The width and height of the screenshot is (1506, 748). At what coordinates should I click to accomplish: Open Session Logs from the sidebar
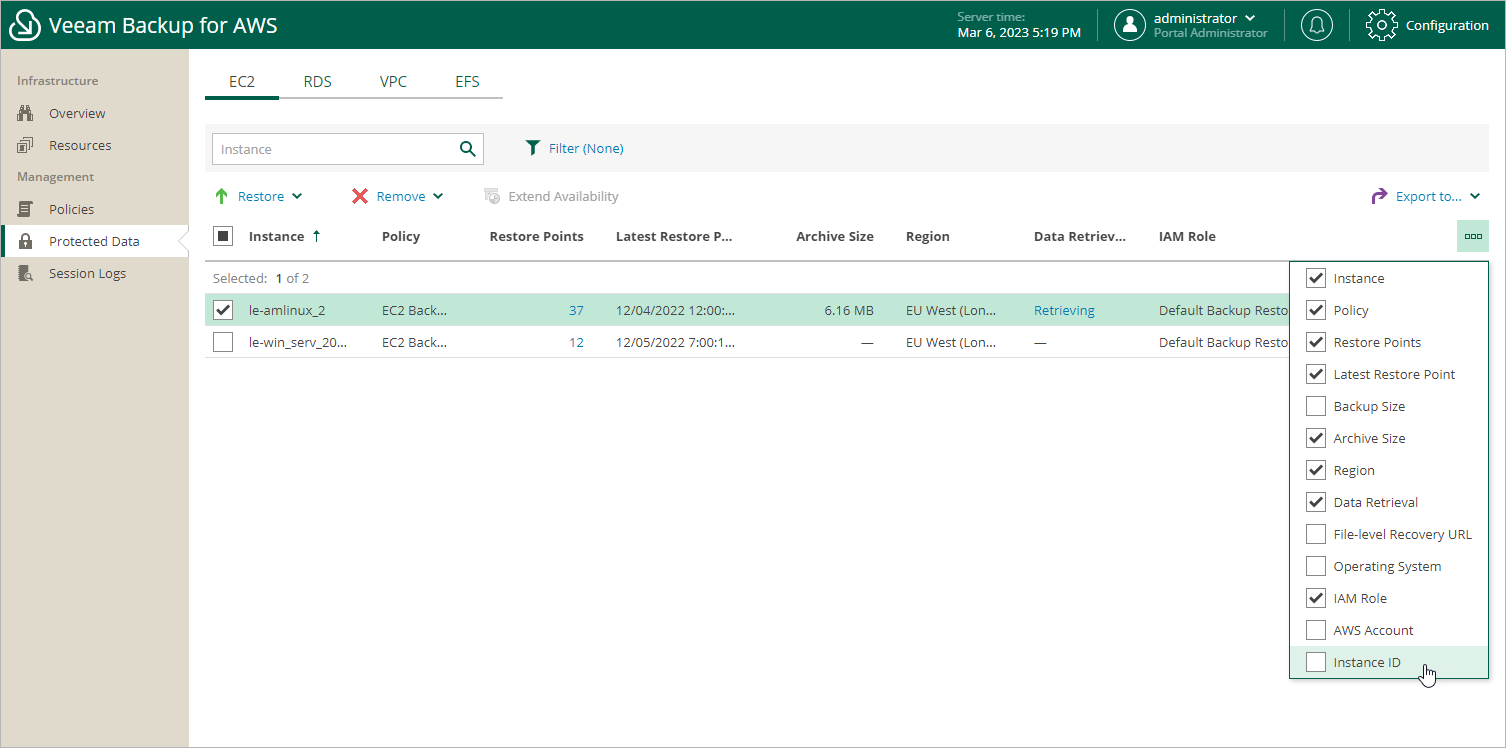pos(88,273)
